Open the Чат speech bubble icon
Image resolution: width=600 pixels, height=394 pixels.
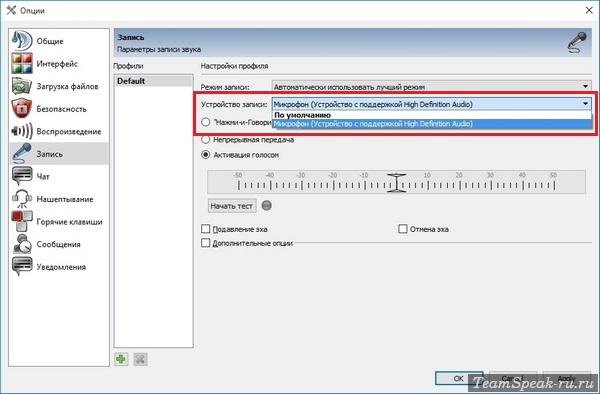pyautogui.click(x=21, y=176)
